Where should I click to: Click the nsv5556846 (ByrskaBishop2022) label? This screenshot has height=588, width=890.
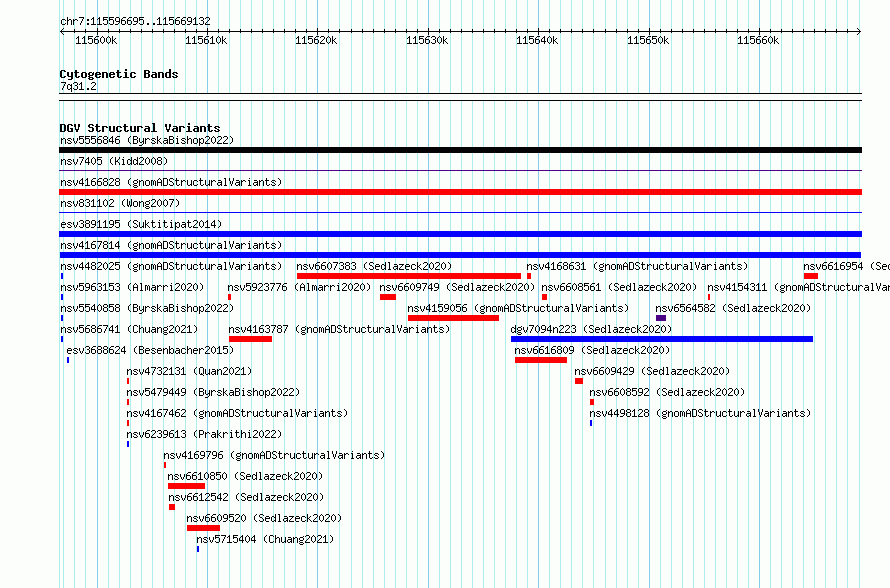pyautogui.click(x=147, y=140)
